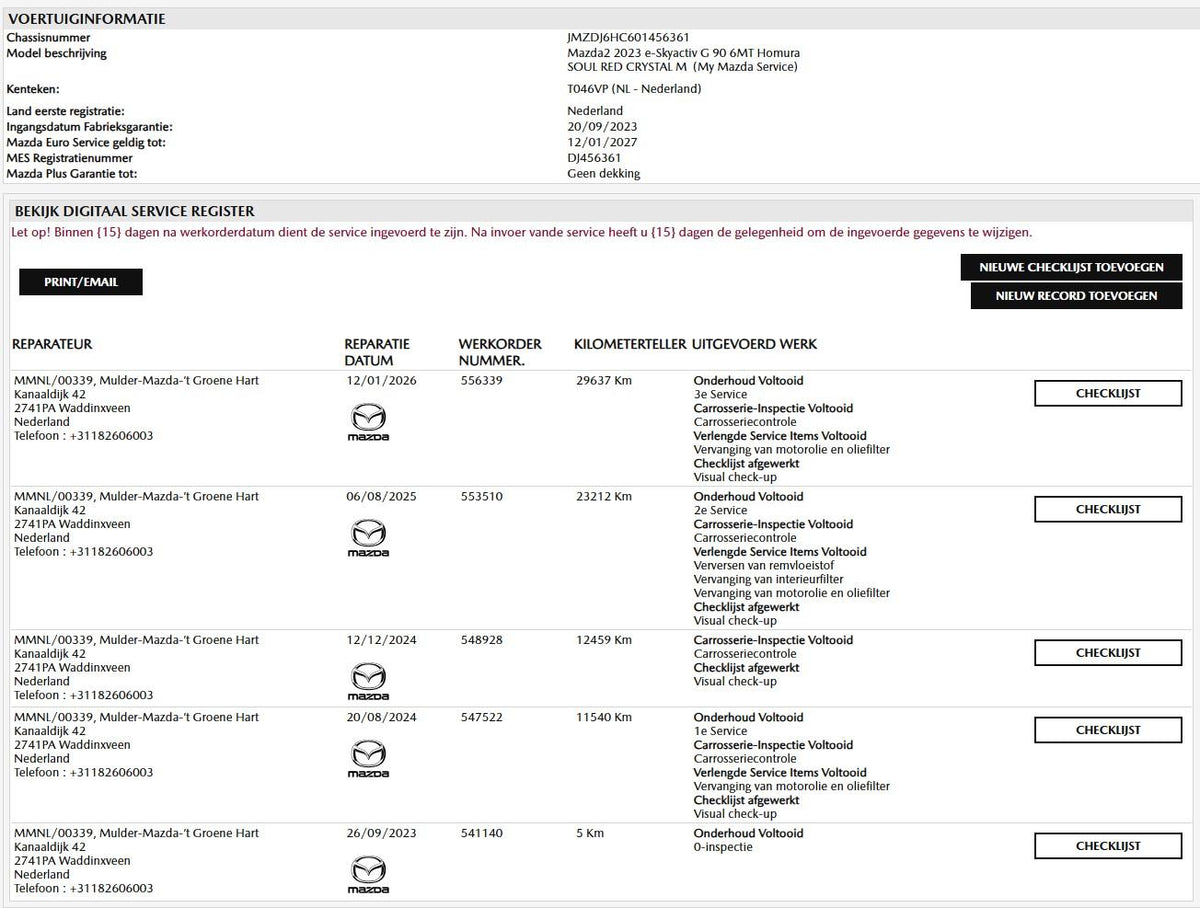Image resolution: width=1200 pixels, height=908 pixels.
Task: Click the repair date 06/08/2025
Action: pyautogui.click(x=381, y=497)
